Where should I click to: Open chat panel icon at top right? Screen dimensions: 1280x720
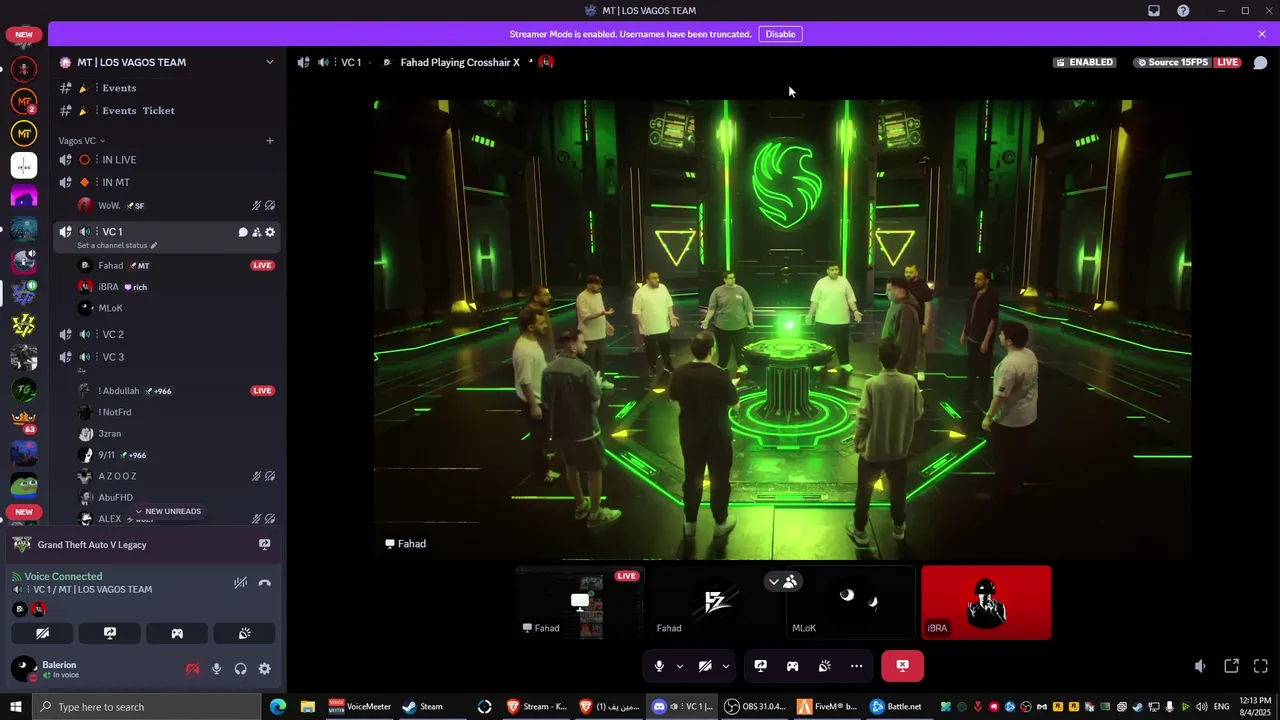coord(1260,62)
